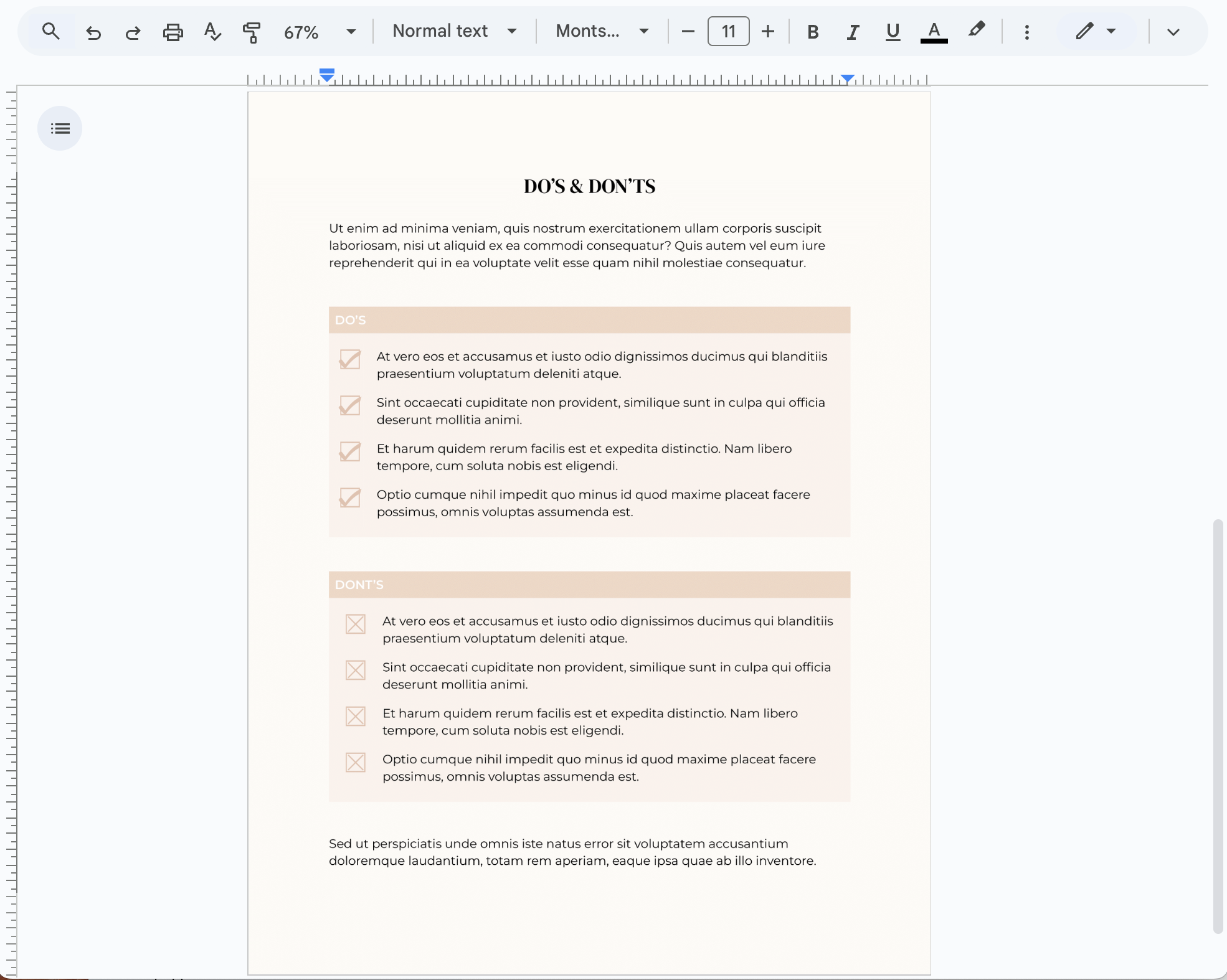The image size is (1227, 980).
Task: Toggle bold formatting
Action: click(x=812, y=32)
